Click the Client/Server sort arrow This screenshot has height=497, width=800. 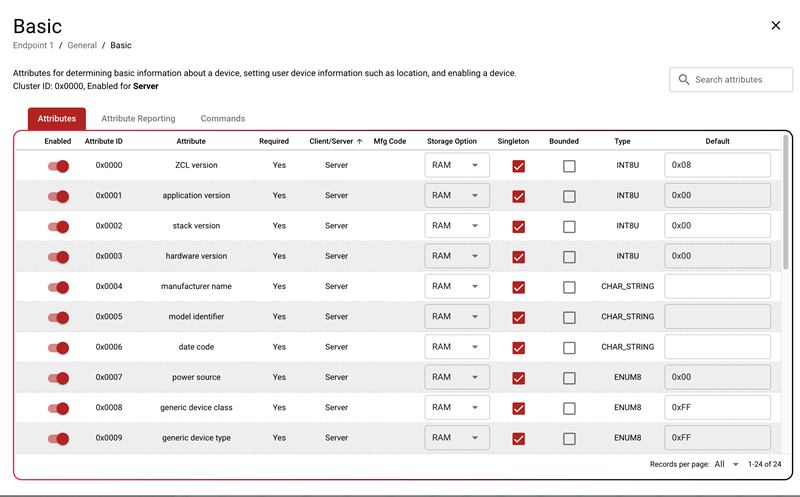[x=359, y=142]
